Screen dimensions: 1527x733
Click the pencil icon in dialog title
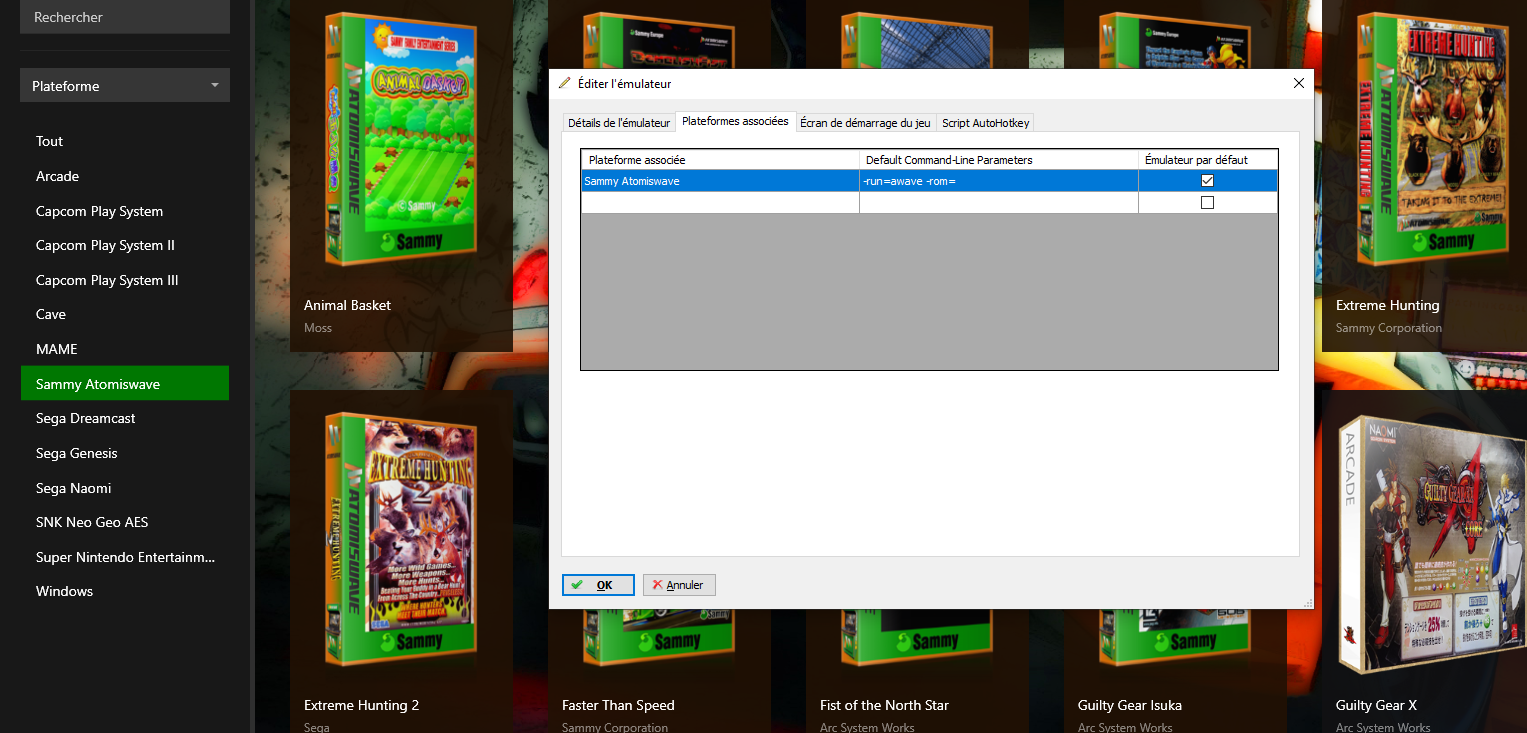(565, 83)
